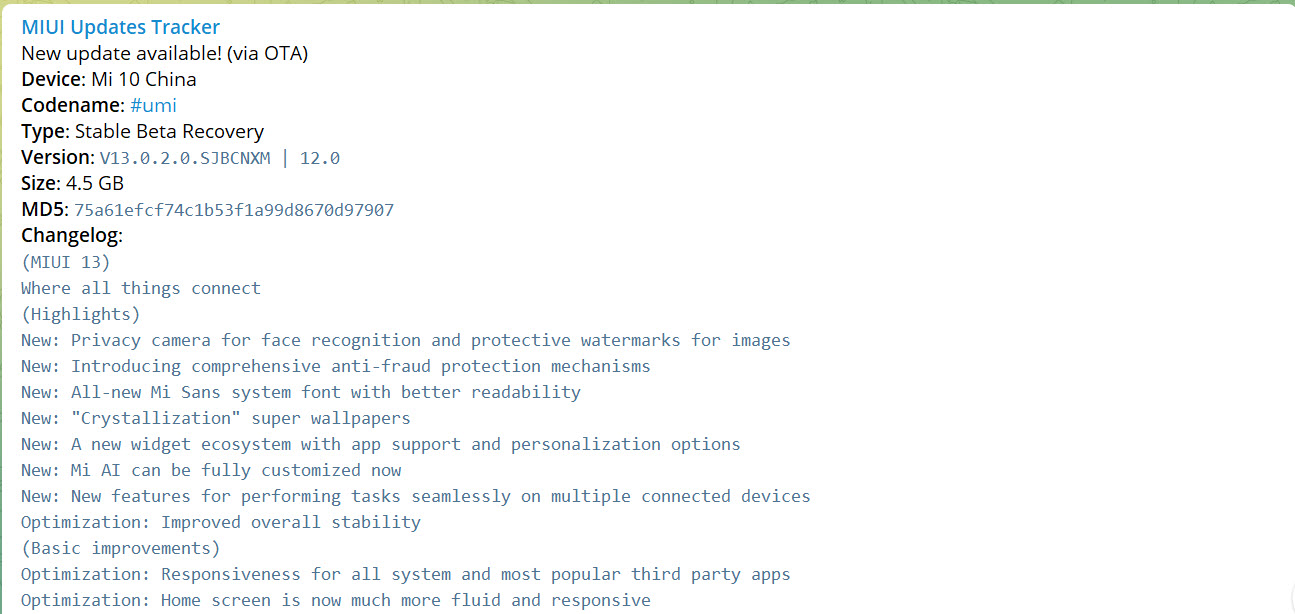Screen dimensions: 1295x614
Task: Select the Home screen more fluid line
Action: coord(336,600)
